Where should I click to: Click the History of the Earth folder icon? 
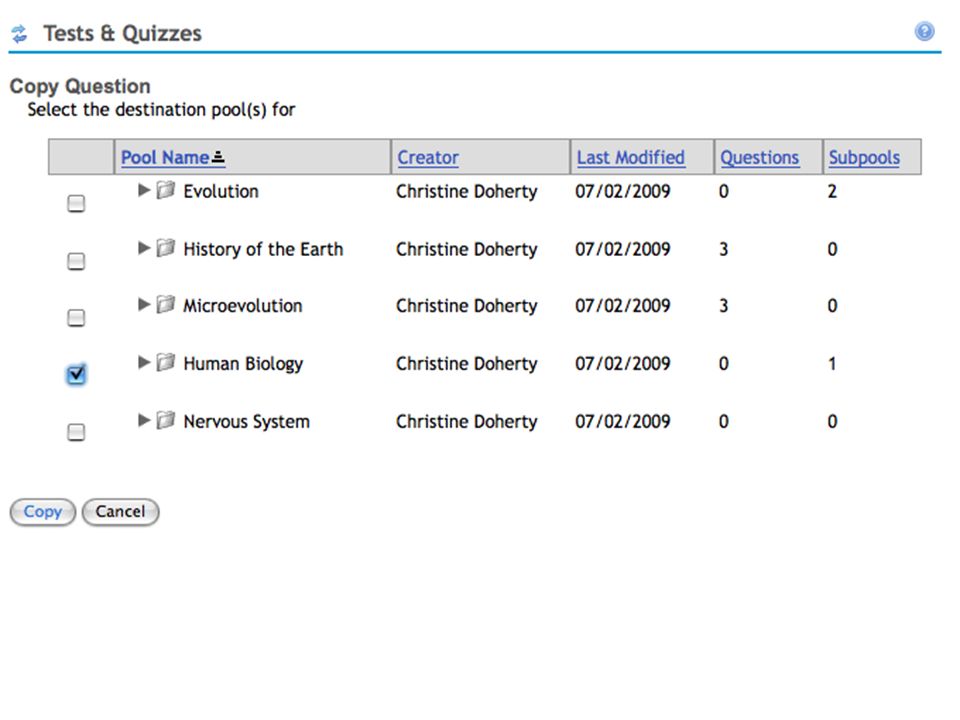click(x=165, y=248)
